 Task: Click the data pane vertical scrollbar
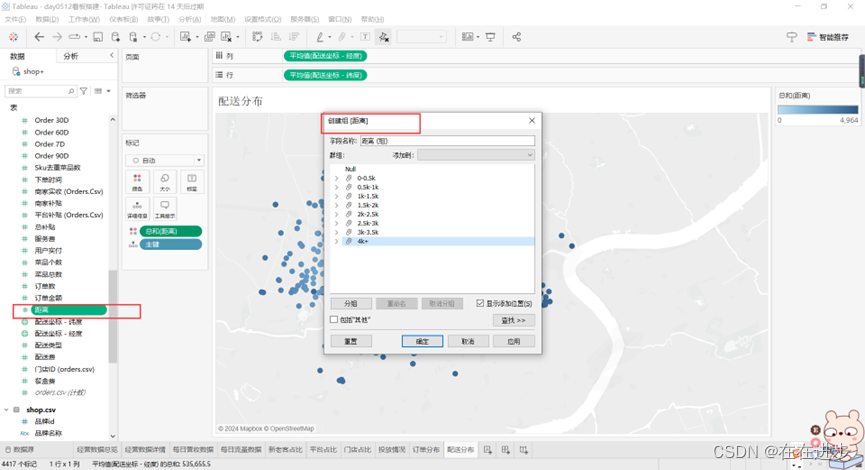point(113,316)
